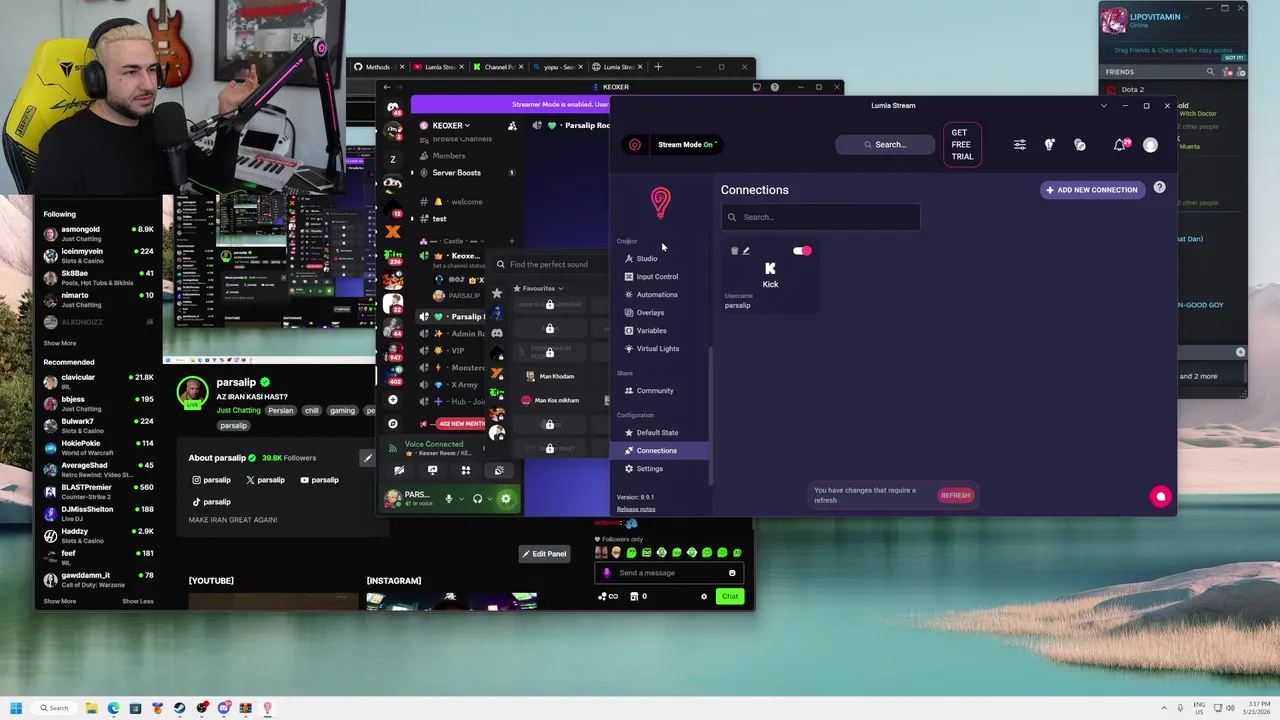The width and height of the screenshot is (1280, 720).
Task: Focus the Connections search field
Action: [x=820, y=217]
